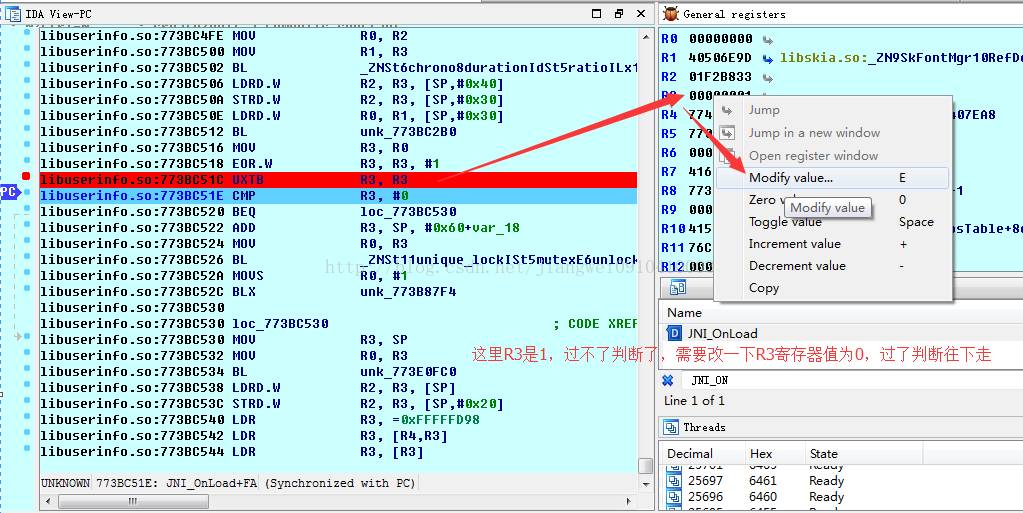
Task: Click the blue dot beside line 773BC520
Action: pos(27,208)
